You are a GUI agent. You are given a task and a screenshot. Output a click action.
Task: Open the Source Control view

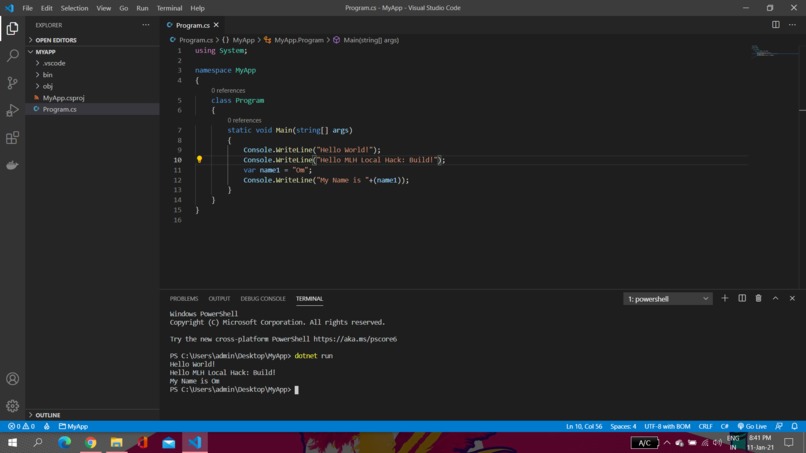point(12,83)
